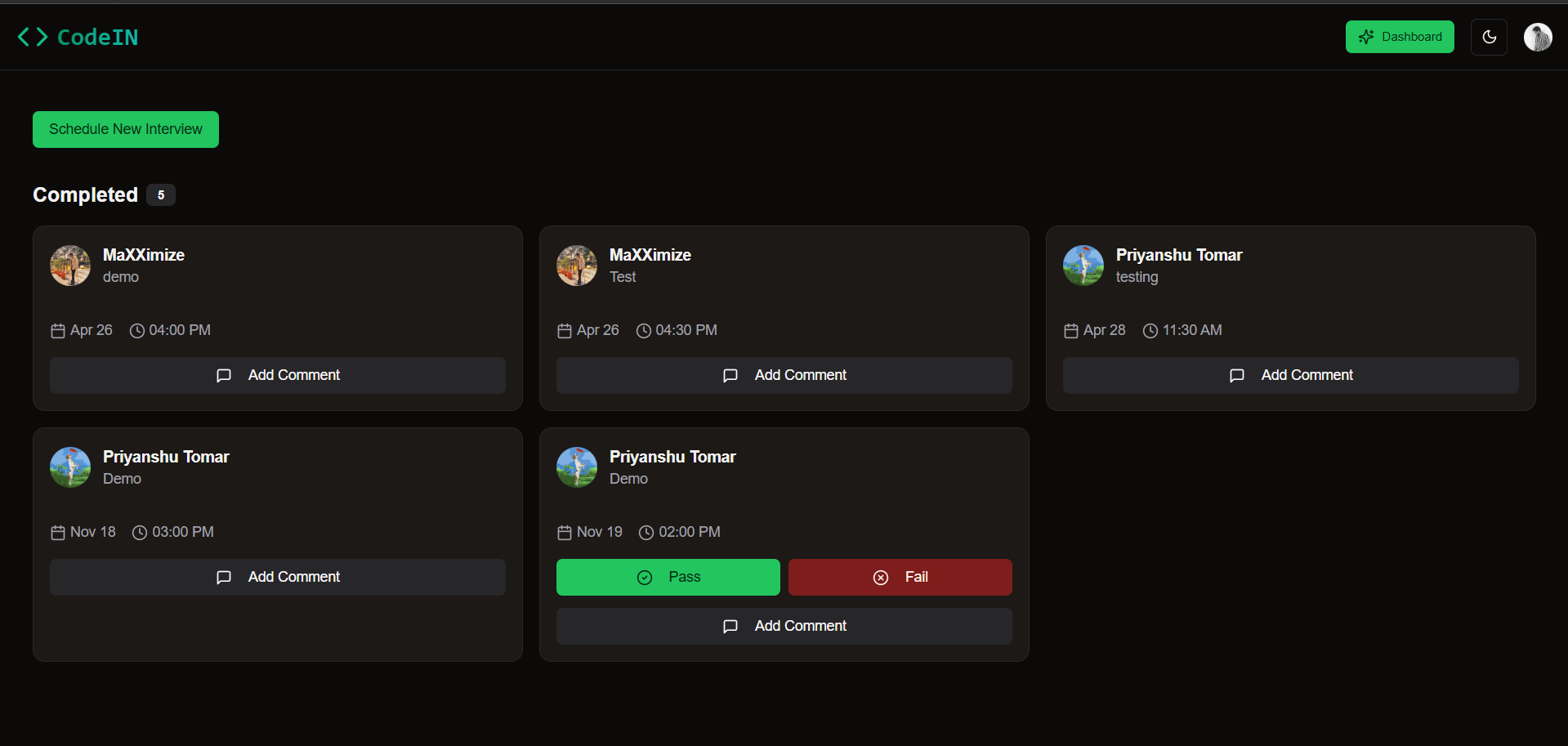Add Comment on Priyanshu Tomar testing card
Screen dimensions: 1568x746
[1291, 375]
